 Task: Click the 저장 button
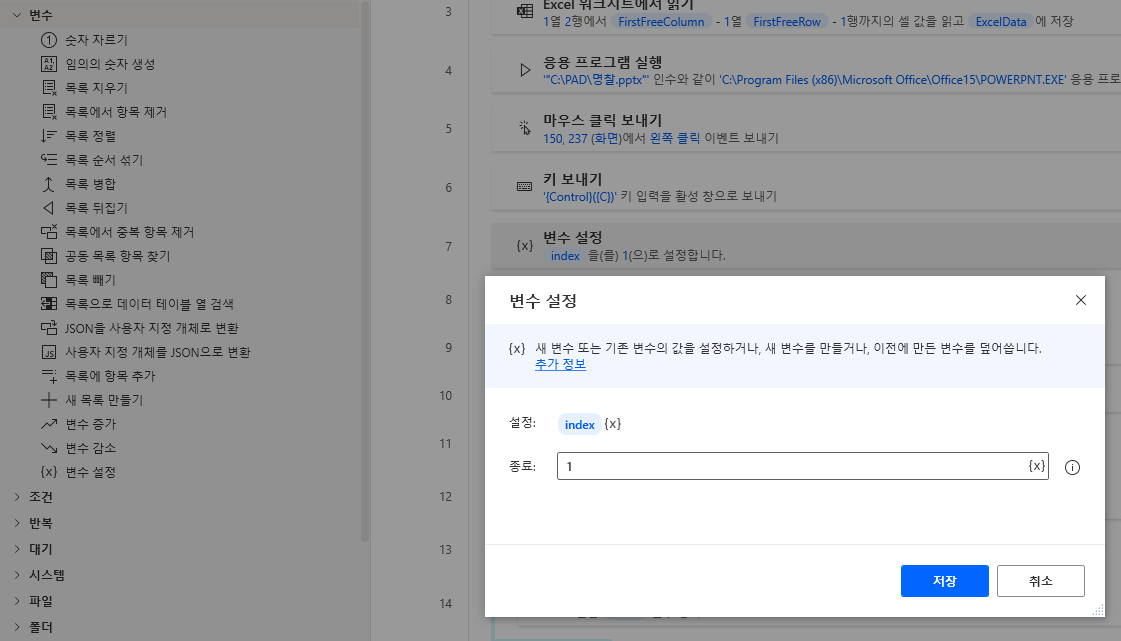tap(944, 581)
